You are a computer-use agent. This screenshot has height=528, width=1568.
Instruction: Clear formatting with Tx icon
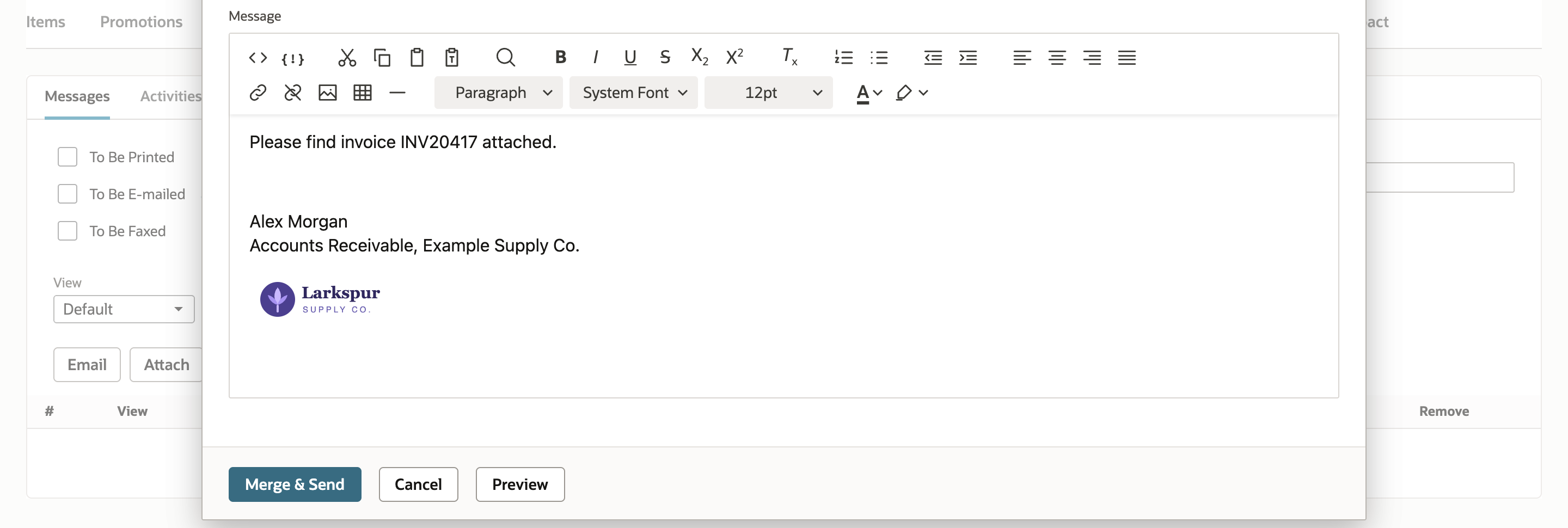(x=789, y=58)
